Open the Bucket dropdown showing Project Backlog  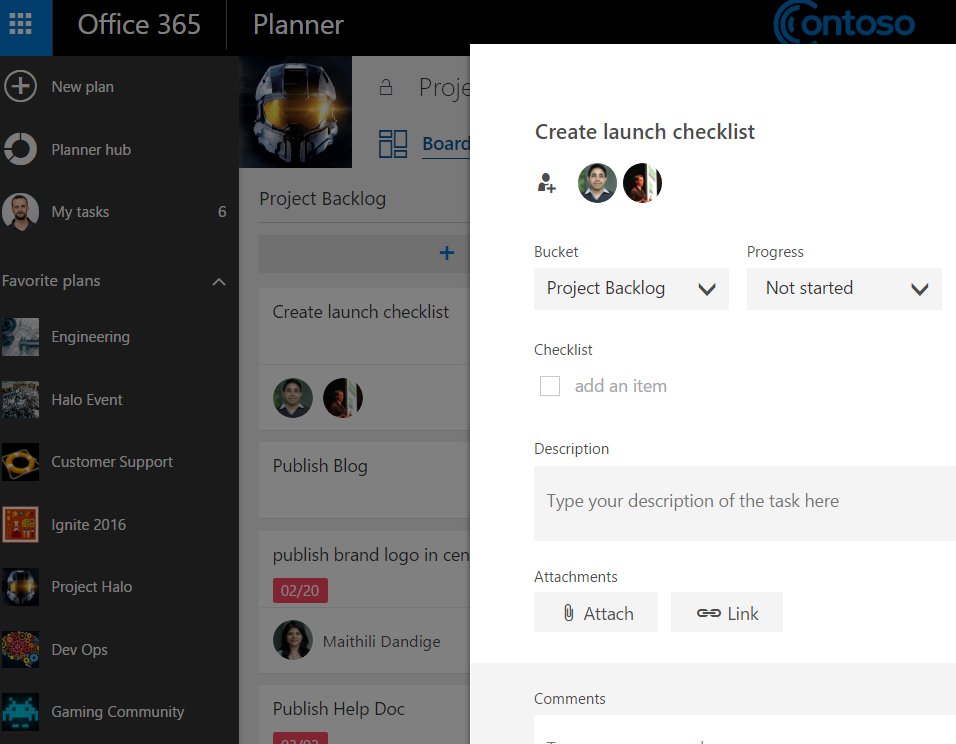631,288
